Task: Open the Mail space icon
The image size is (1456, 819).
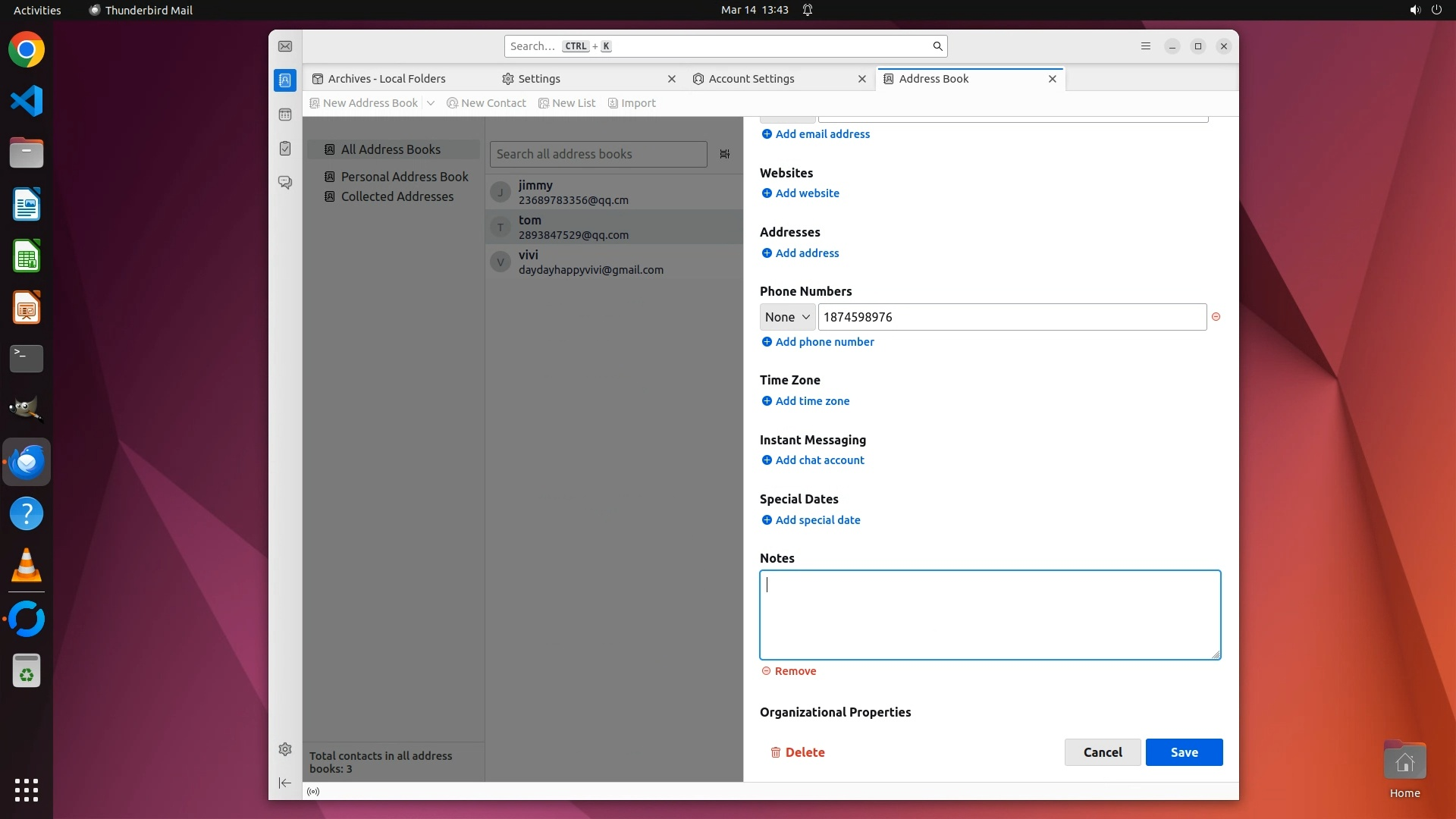Action: (x=285, y=46)
